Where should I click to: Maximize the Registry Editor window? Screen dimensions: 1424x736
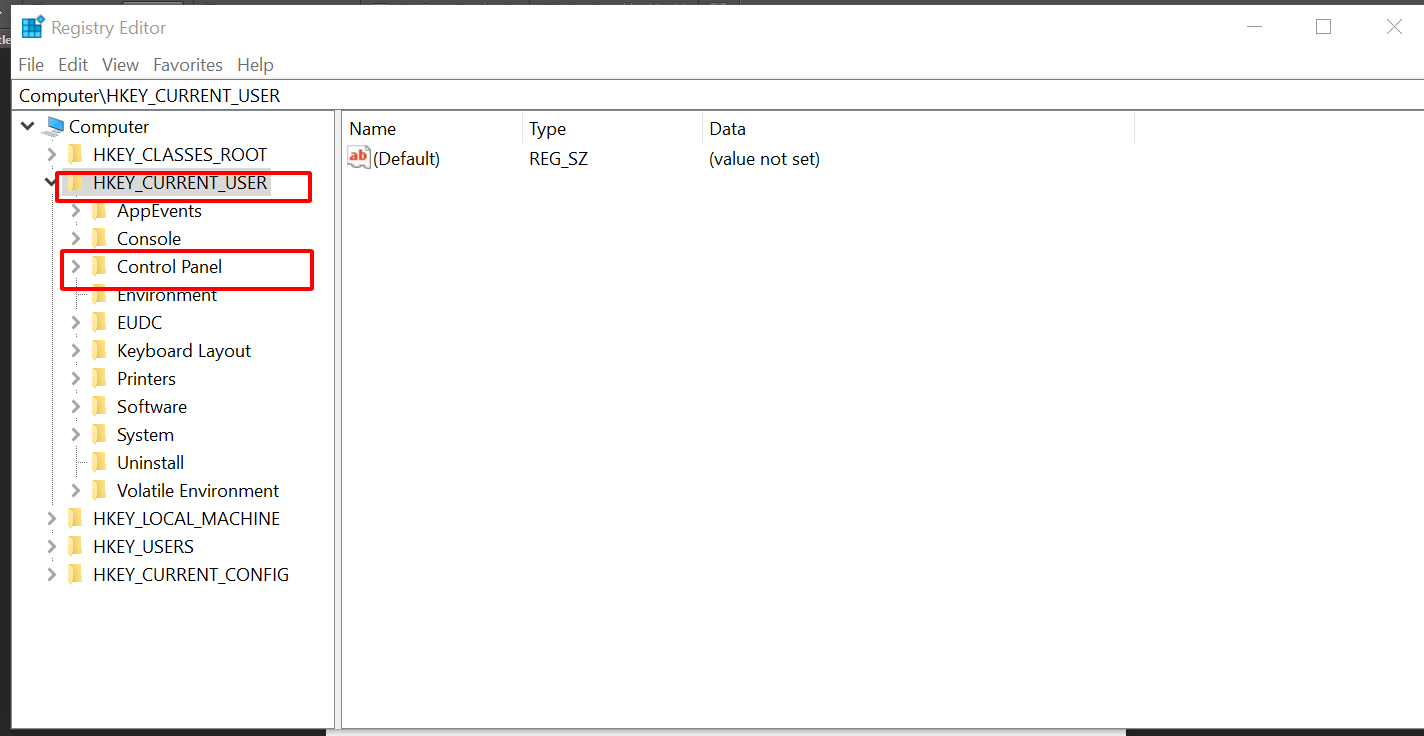(1324, 27)
